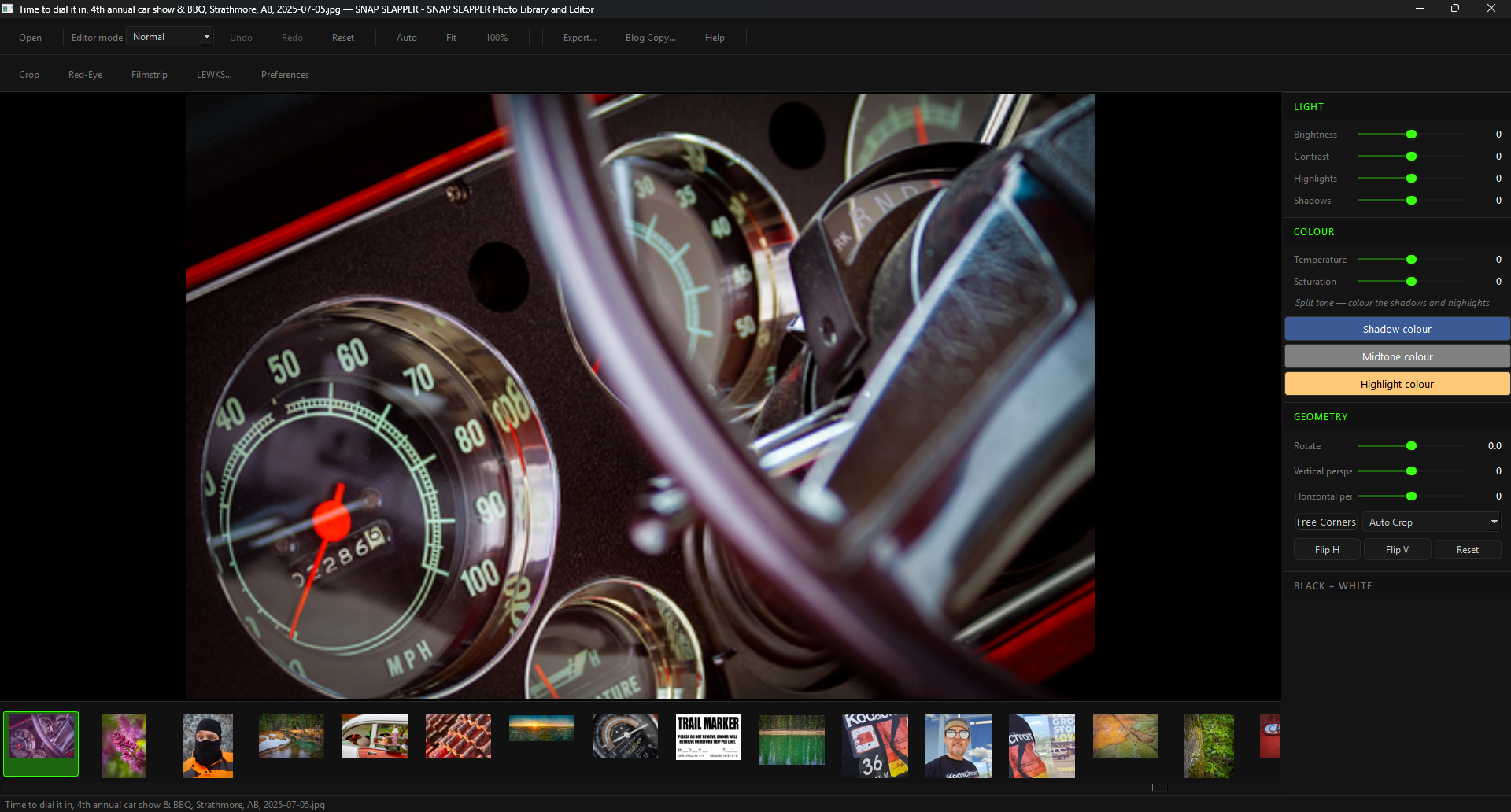The height and width of the screenshot is (812, 1511).
Task: Select the green lake reflection thumbnail
Action: 792,740
